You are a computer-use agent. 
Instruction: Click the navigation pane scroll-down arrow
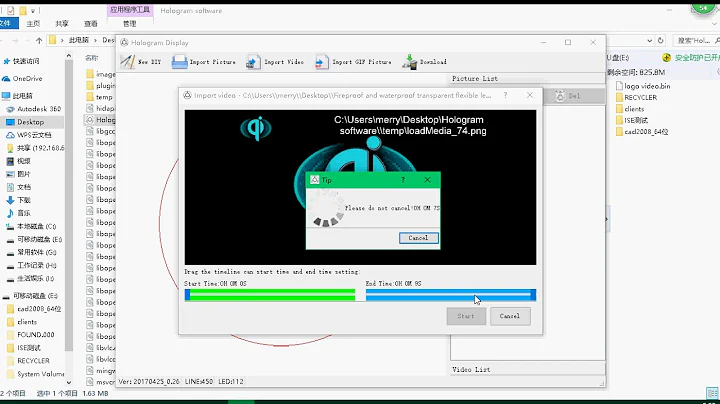(69, 382)
